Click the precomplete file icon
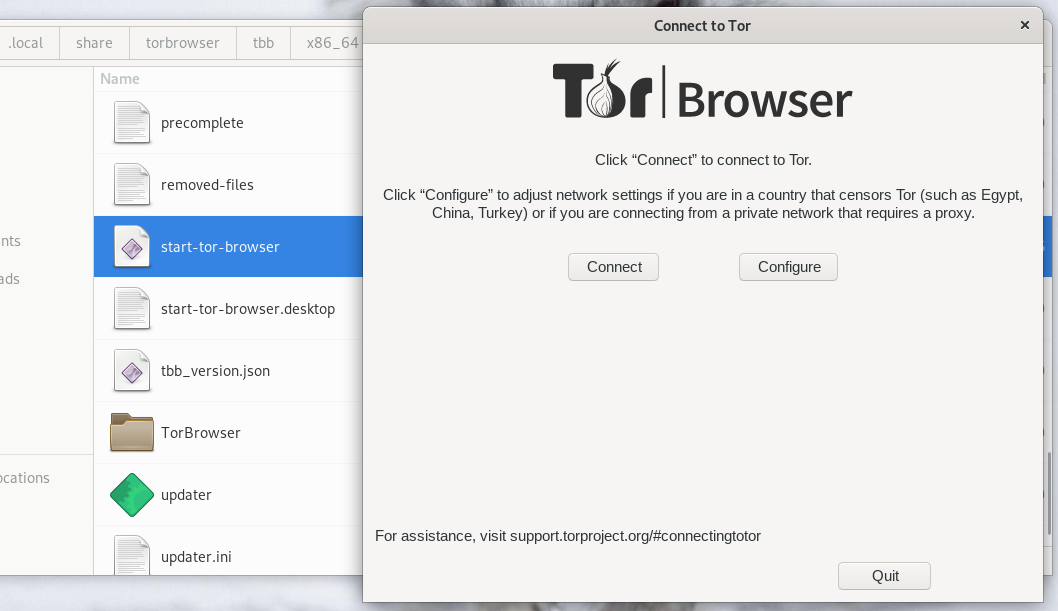The height and width of the screenshot is (611, 1058). (x=132, y=122)
